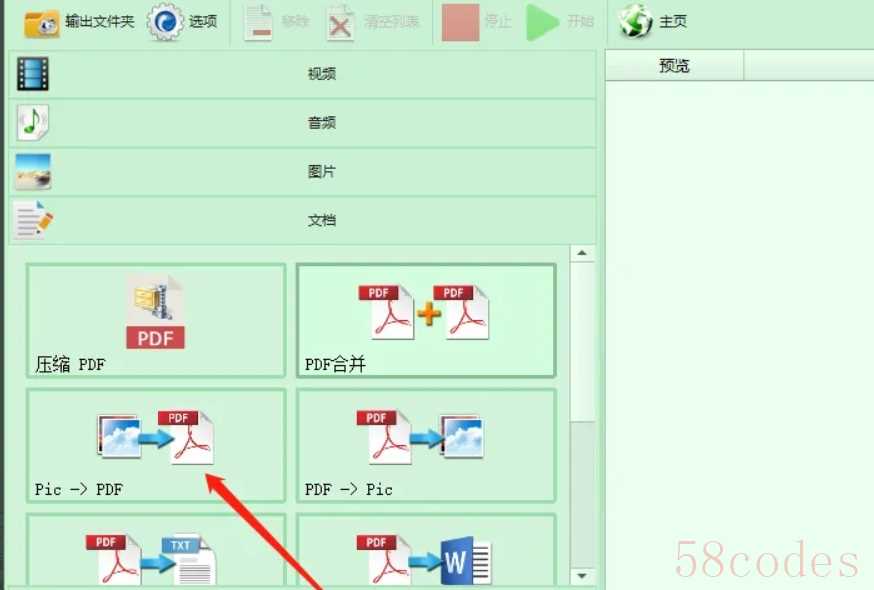
Task: Select the 压缩 PDF (compress) tile
Action: pyautogui.click(x=156, y=321)
